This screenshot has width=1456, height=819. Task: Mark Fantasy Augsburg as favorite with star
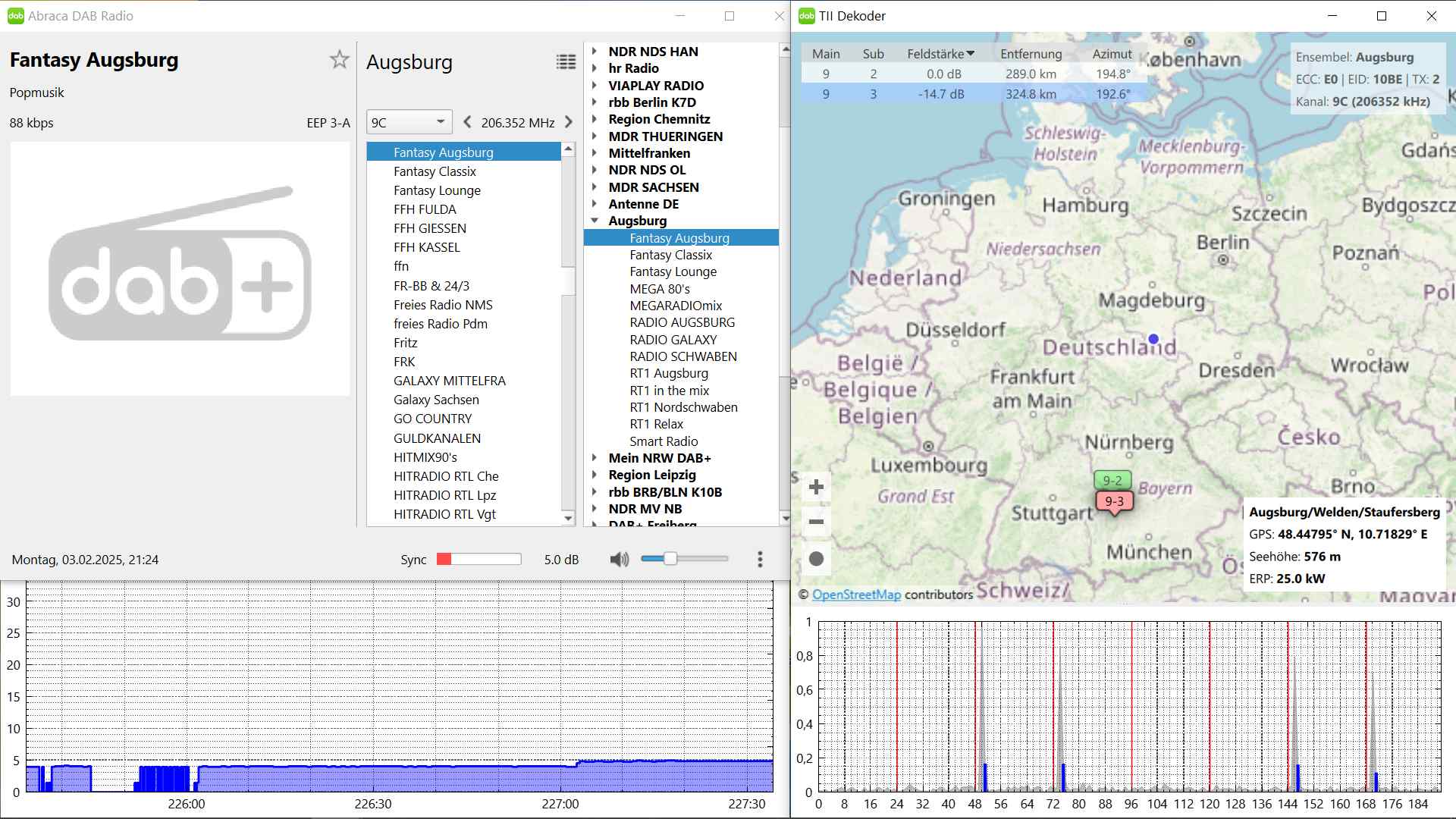click(339, 60)
